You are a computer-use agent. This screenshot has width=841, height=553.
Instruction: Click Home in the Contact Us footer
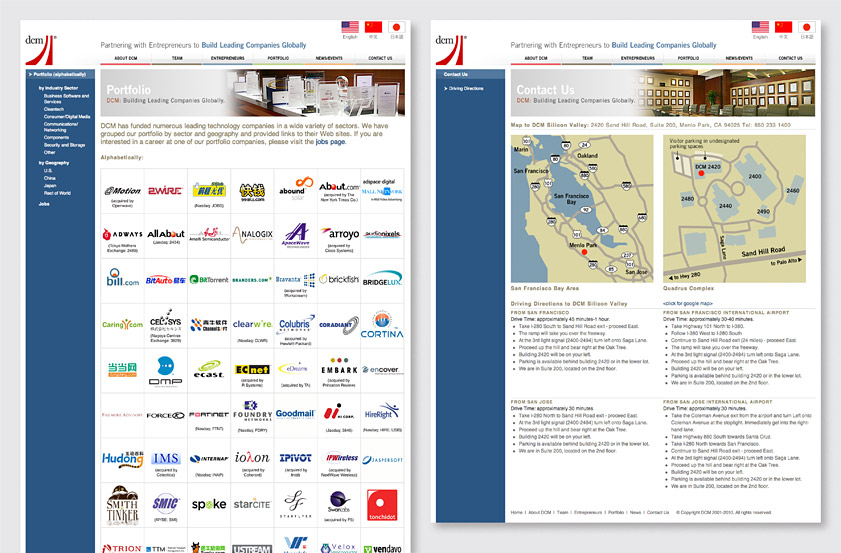(517, 512)
